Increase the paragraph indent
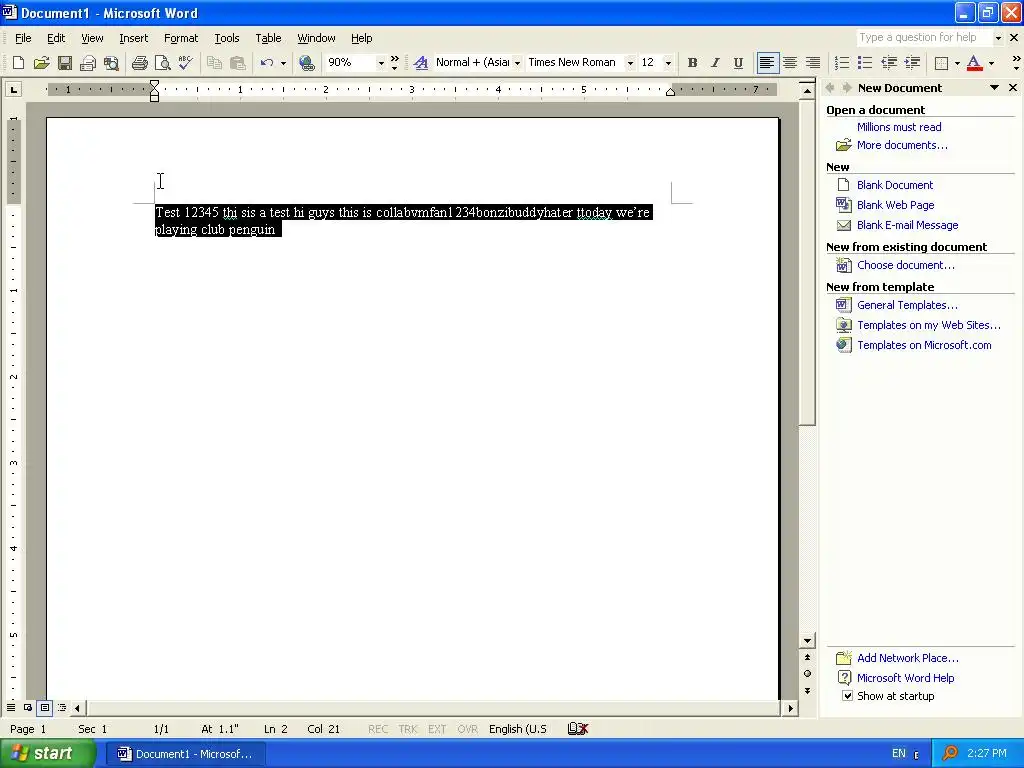The height and width of the screenshot is (768, 1024). 912,63
